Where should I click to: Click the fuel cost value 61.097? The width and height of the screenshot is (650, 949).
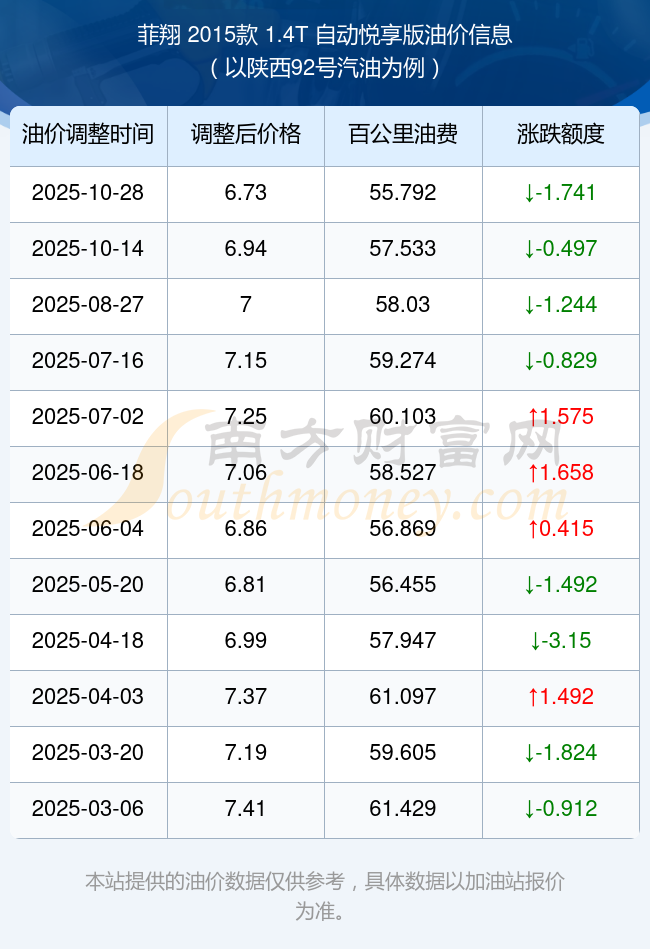click(x=403, y=696)
